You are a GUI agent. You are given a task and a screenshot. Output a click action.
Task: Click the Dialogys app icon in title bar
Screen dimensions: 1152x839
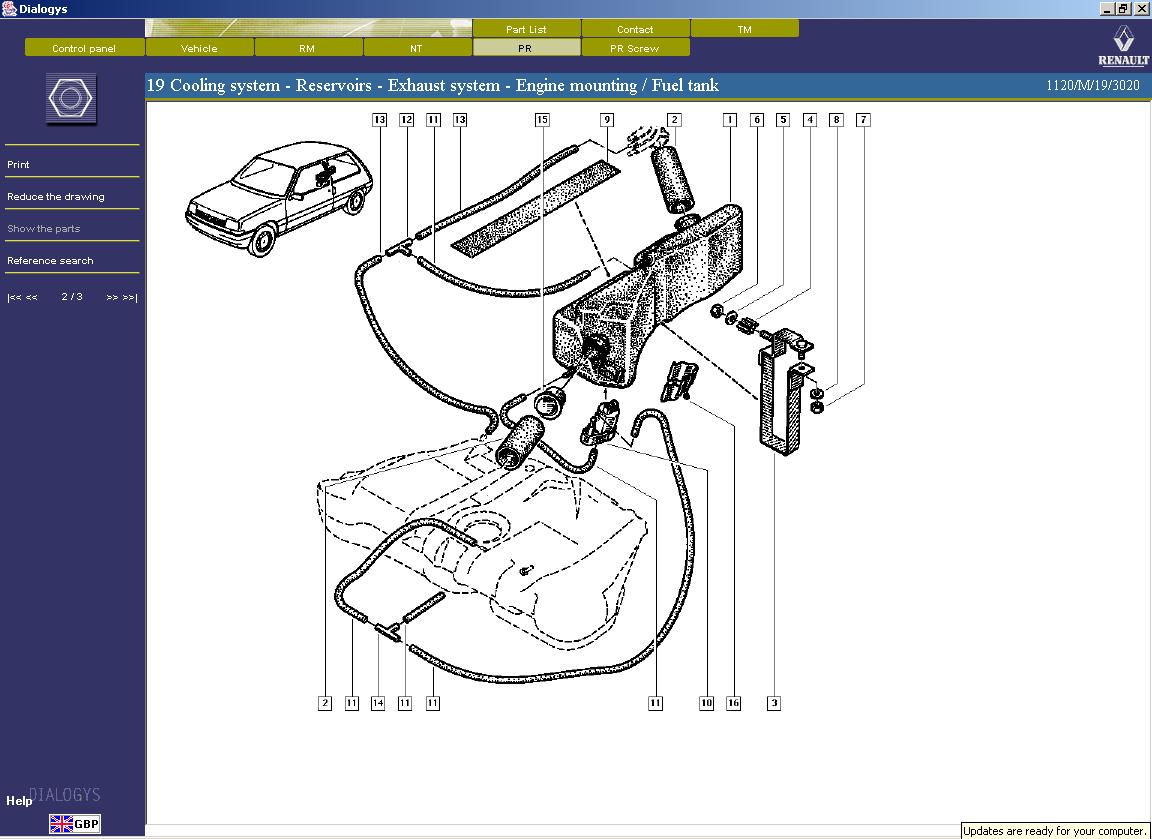coord(9,9)
